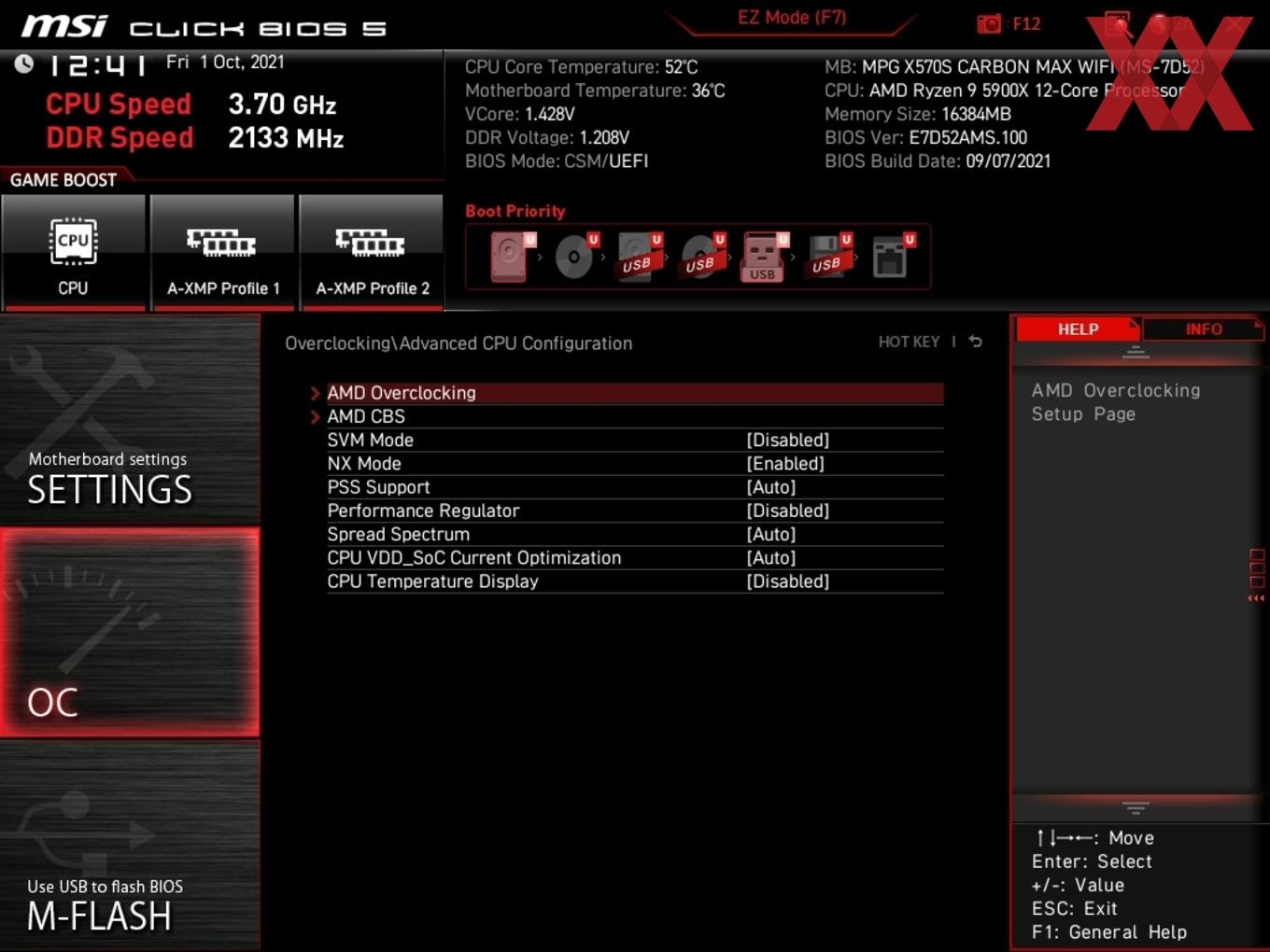Click the 12:41 clock time
This screenshot has height=952, width=1270.
coord(97,64)
